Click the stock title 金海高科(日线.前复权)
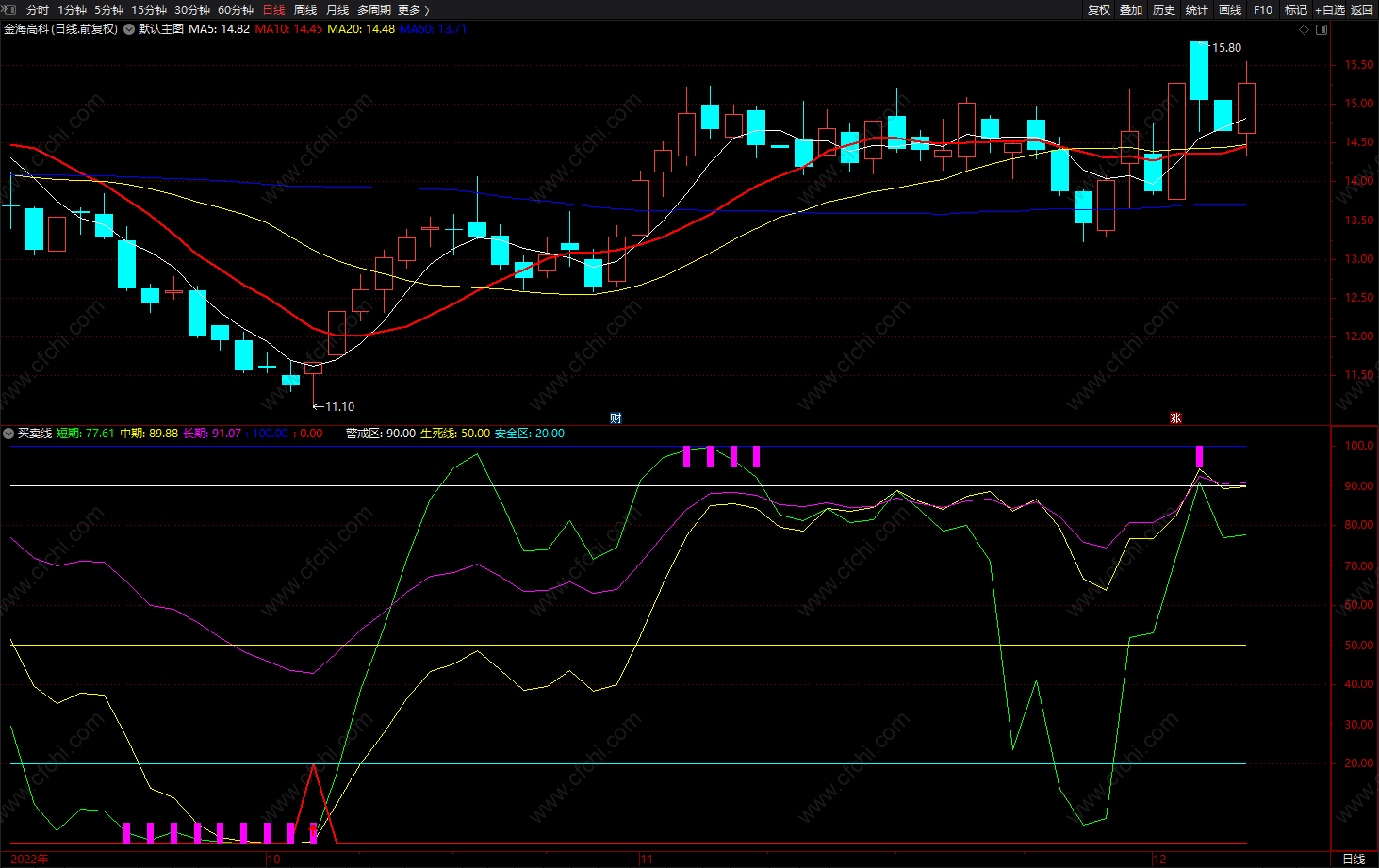The width and height of the screenshot is (1379, 868). (61, 29)
